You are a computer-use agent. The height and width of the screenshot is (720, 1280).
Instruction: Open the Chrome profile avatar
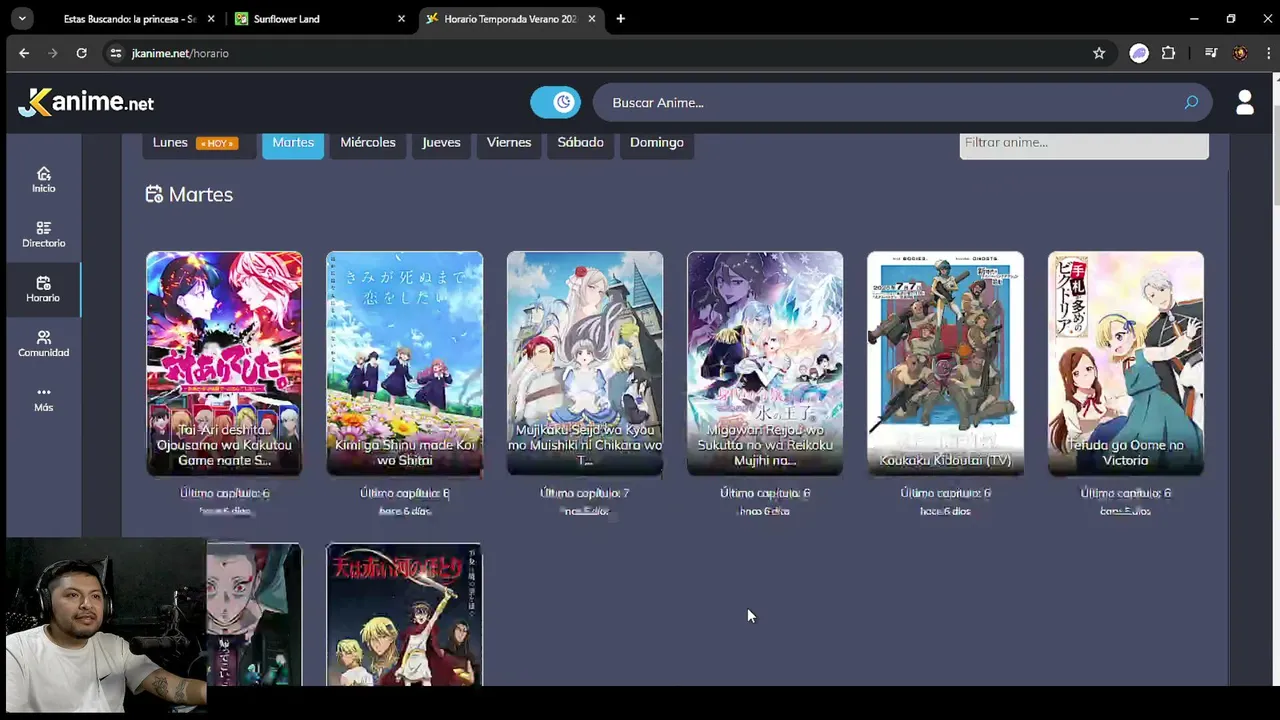[x=1240, y=53]
